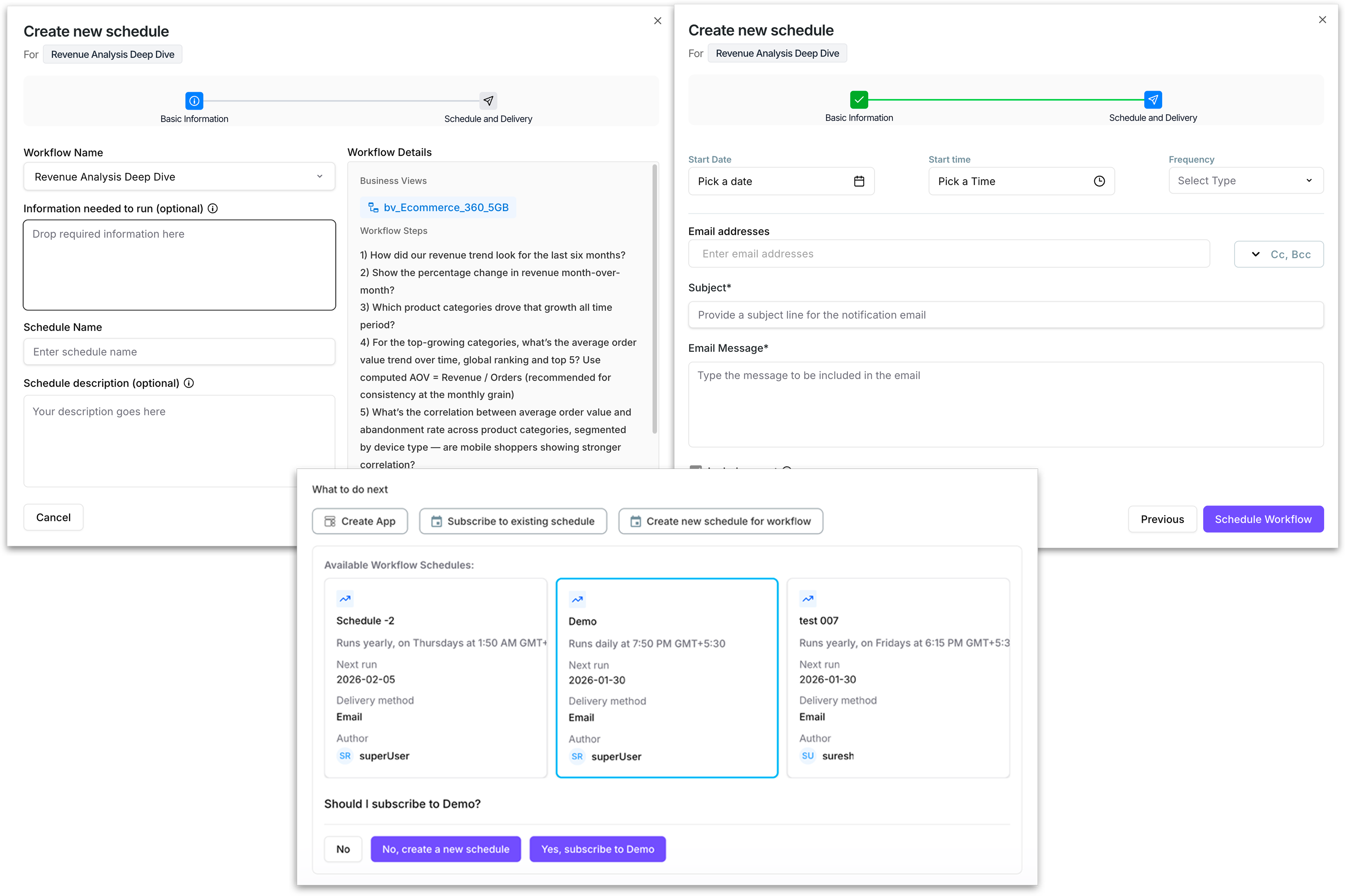Choose Create new schedule for workflow option
This screenshot has height=896, width=1345.
coord(720,521)
